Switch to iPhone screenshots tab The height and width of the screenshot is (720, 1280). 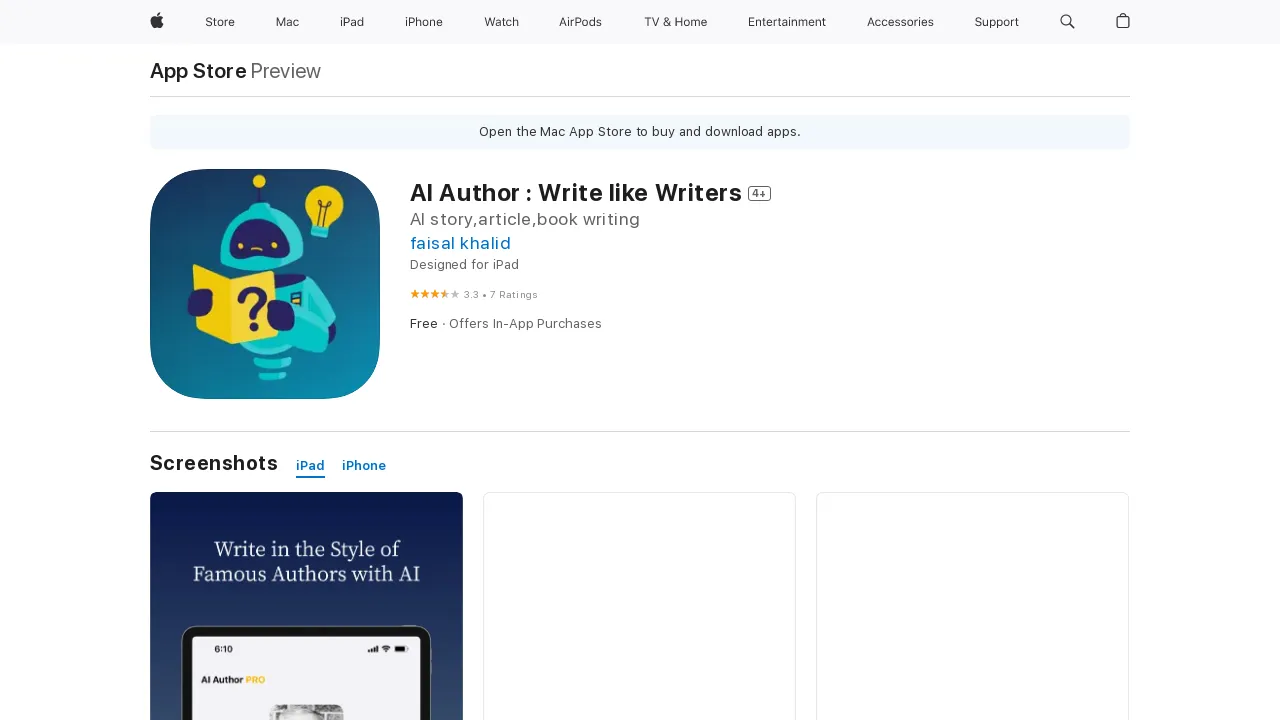pyautogui.click(x=364, y=466)
